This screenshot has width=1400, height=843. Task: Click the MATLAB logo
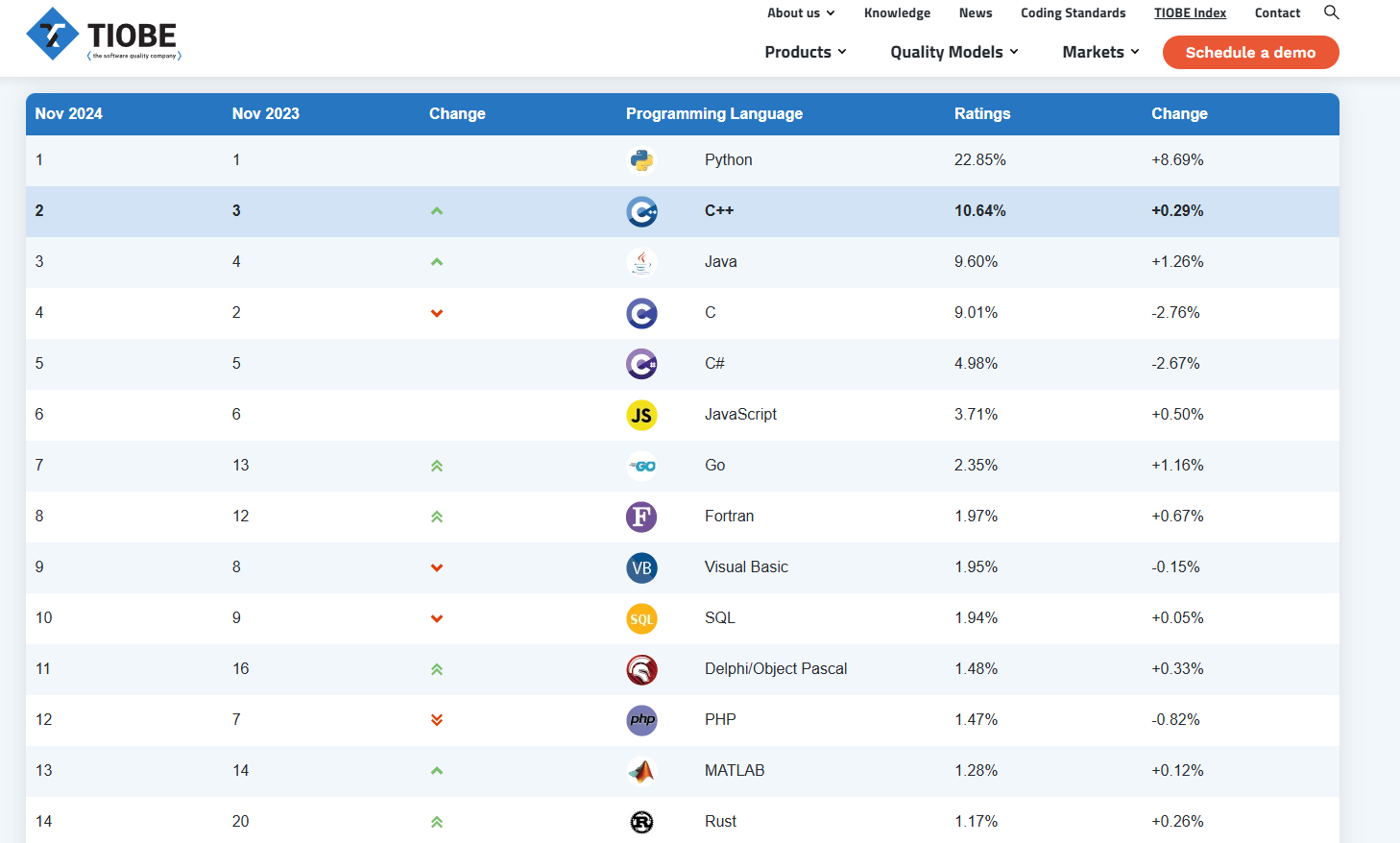tap(641, 771)
